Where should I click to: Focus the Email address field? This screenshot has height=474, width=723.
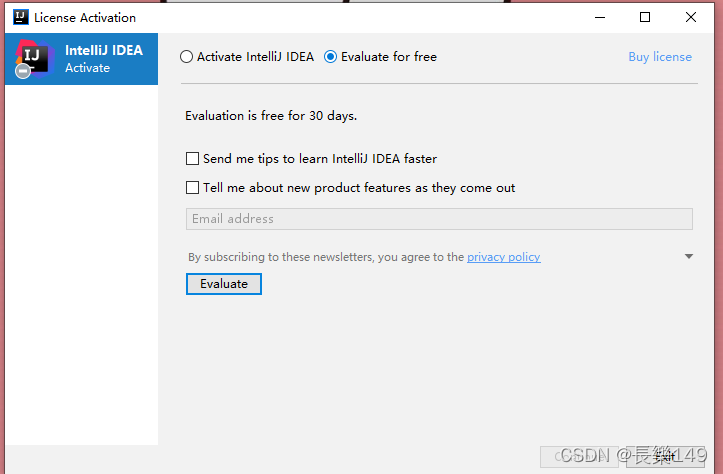pos(439,219)
